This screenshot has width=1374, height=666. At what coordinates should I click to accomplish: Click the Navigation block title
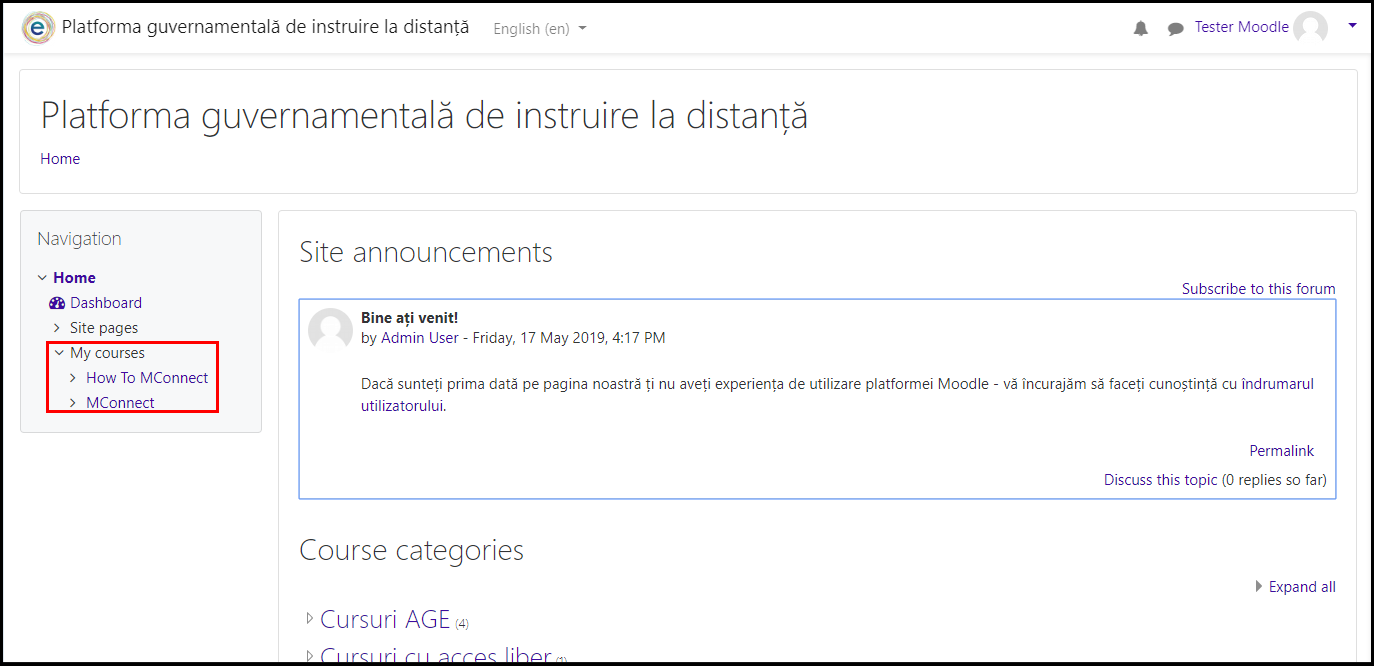(x=79, y=239)
